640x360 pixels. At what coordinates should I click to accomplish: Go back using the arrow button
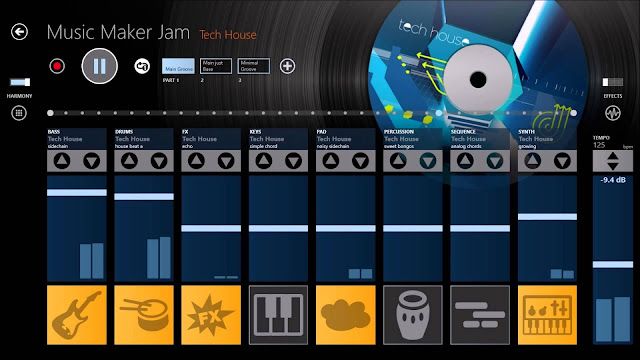click(x=19, y=32)
